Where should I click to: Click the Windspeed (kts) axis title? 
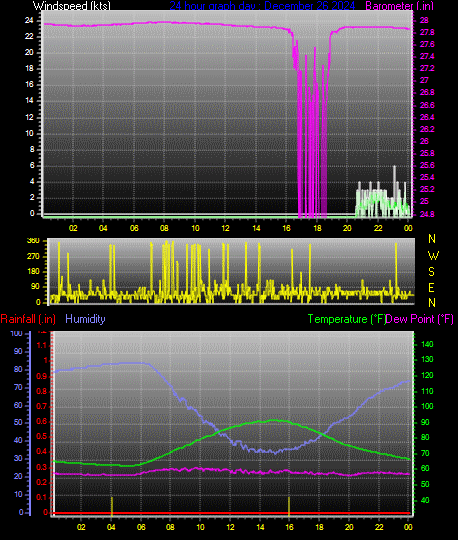(x=72, y=6)
